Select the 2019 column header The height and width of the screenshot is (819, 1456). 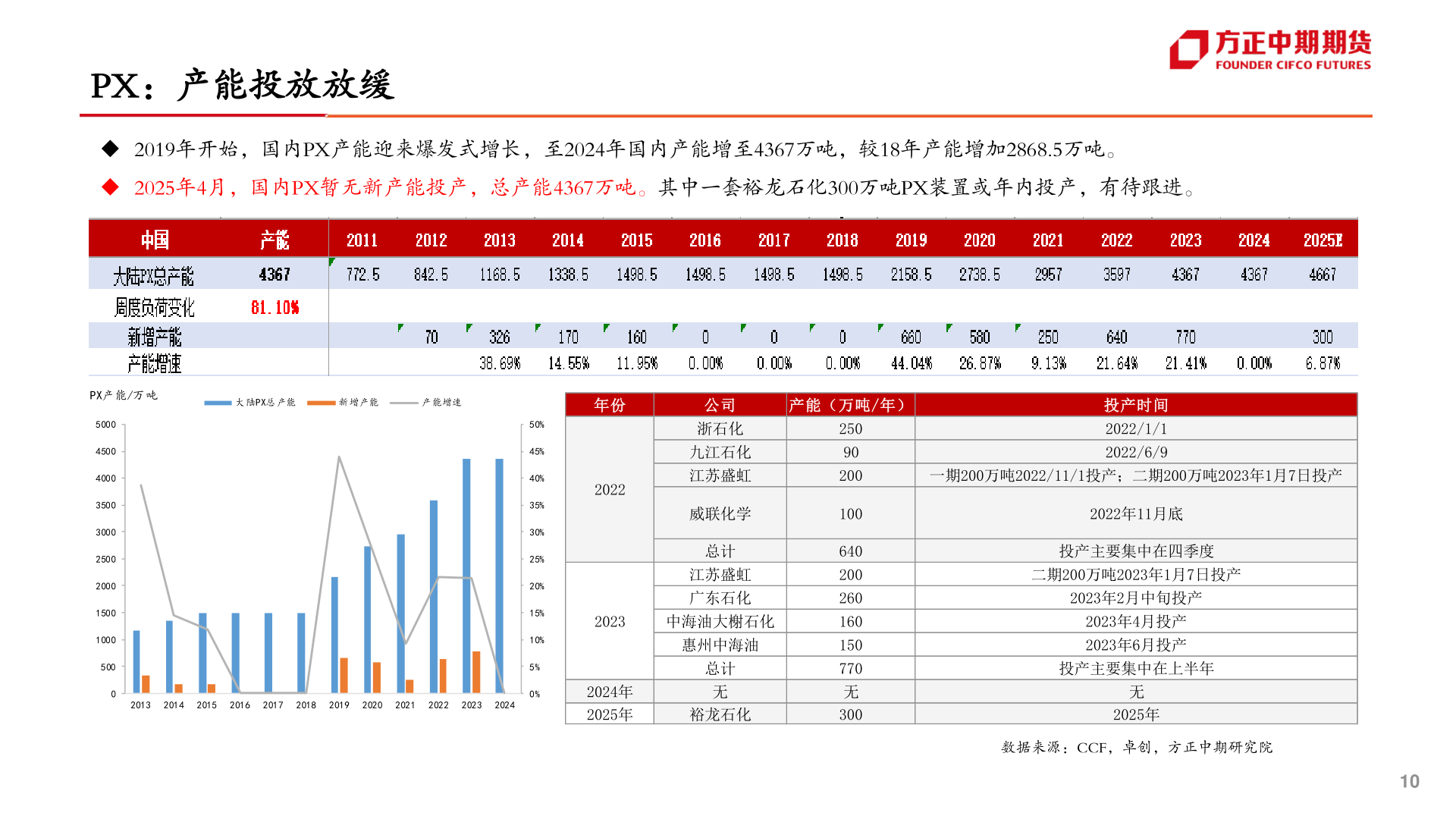click(x=911, y=240)
